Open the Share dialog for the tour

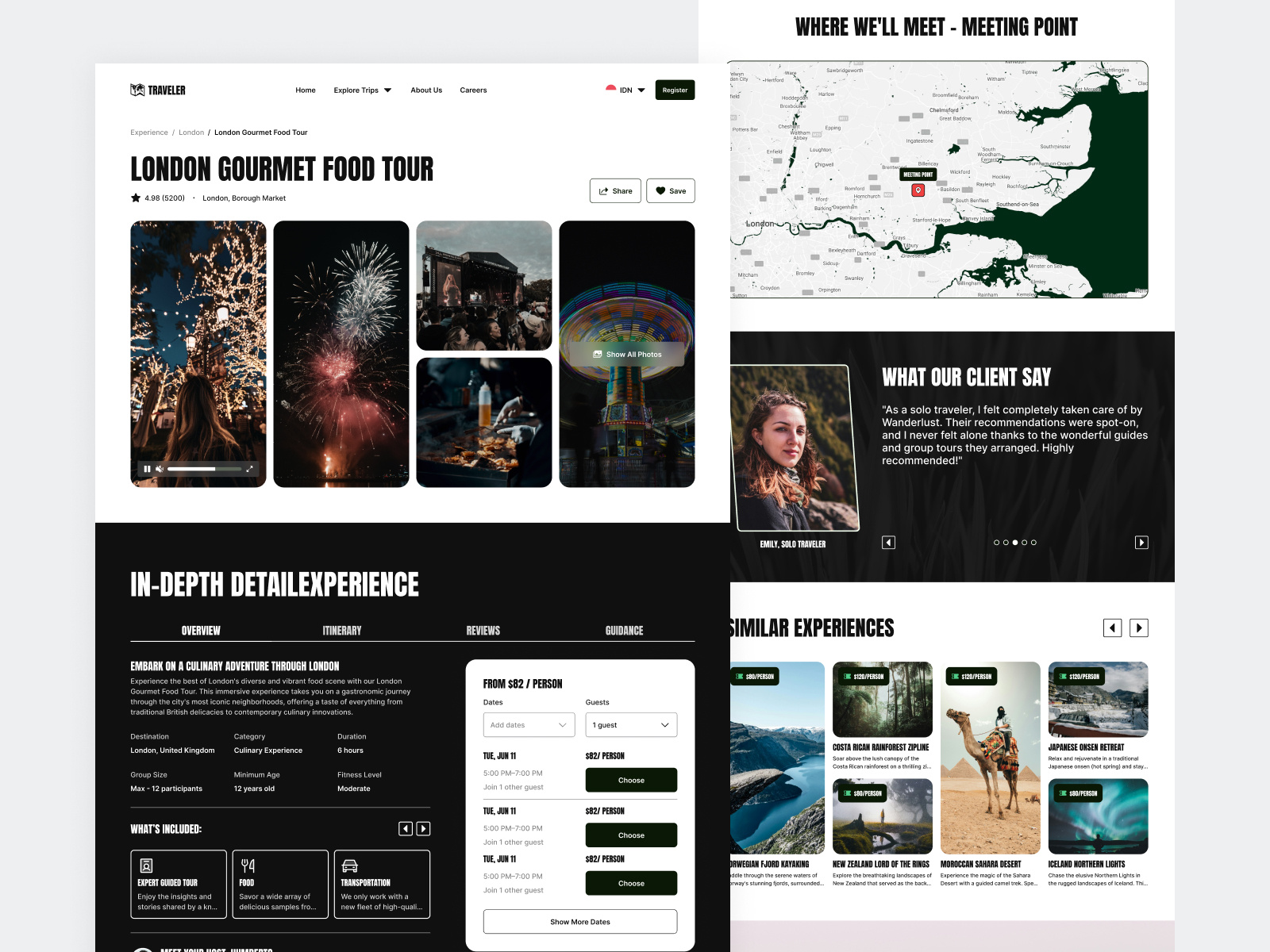[x=615, y=190]
